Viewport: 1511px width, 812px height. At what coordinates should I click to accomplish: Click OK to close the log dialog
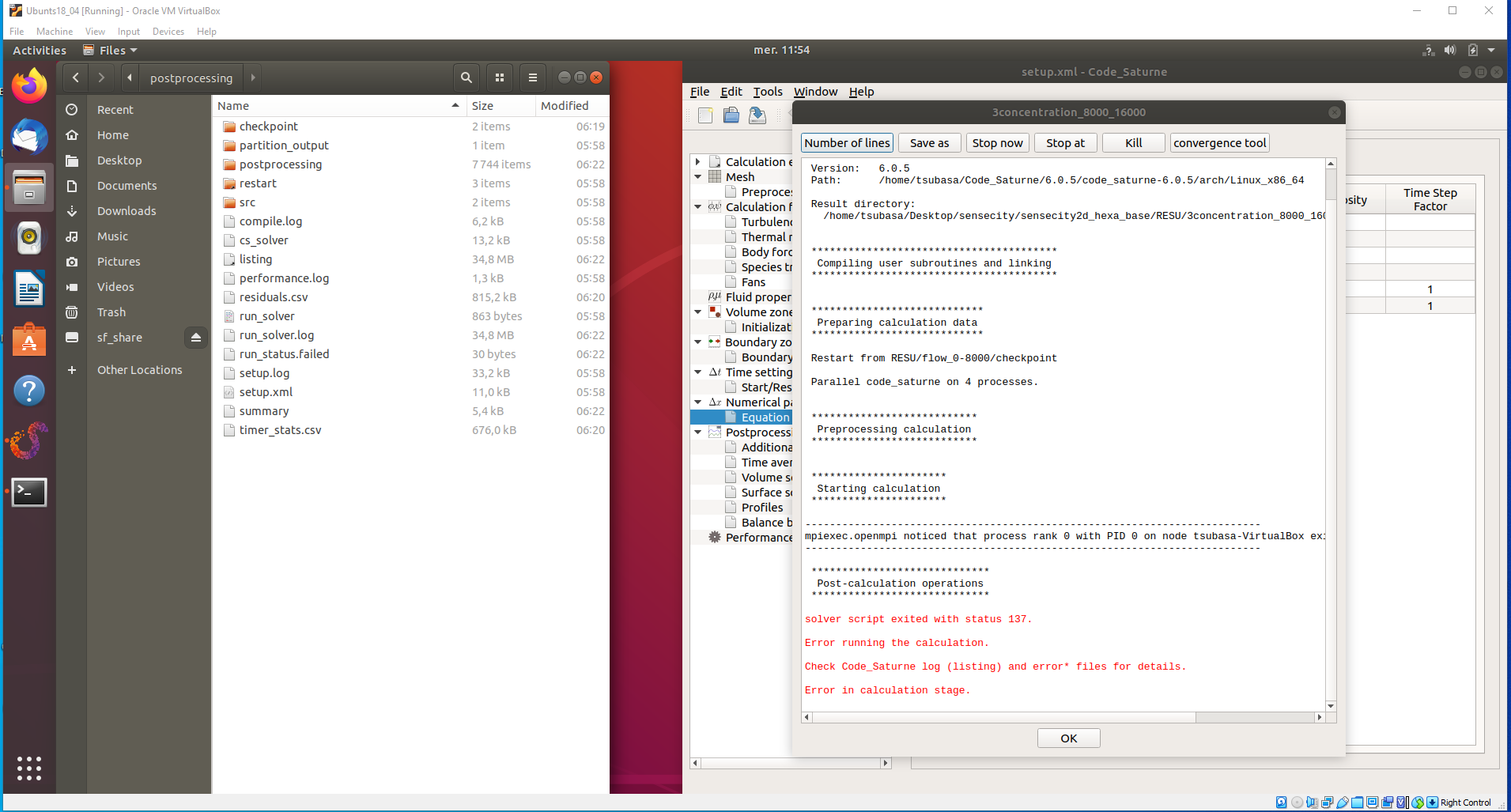coord(1068,738)
